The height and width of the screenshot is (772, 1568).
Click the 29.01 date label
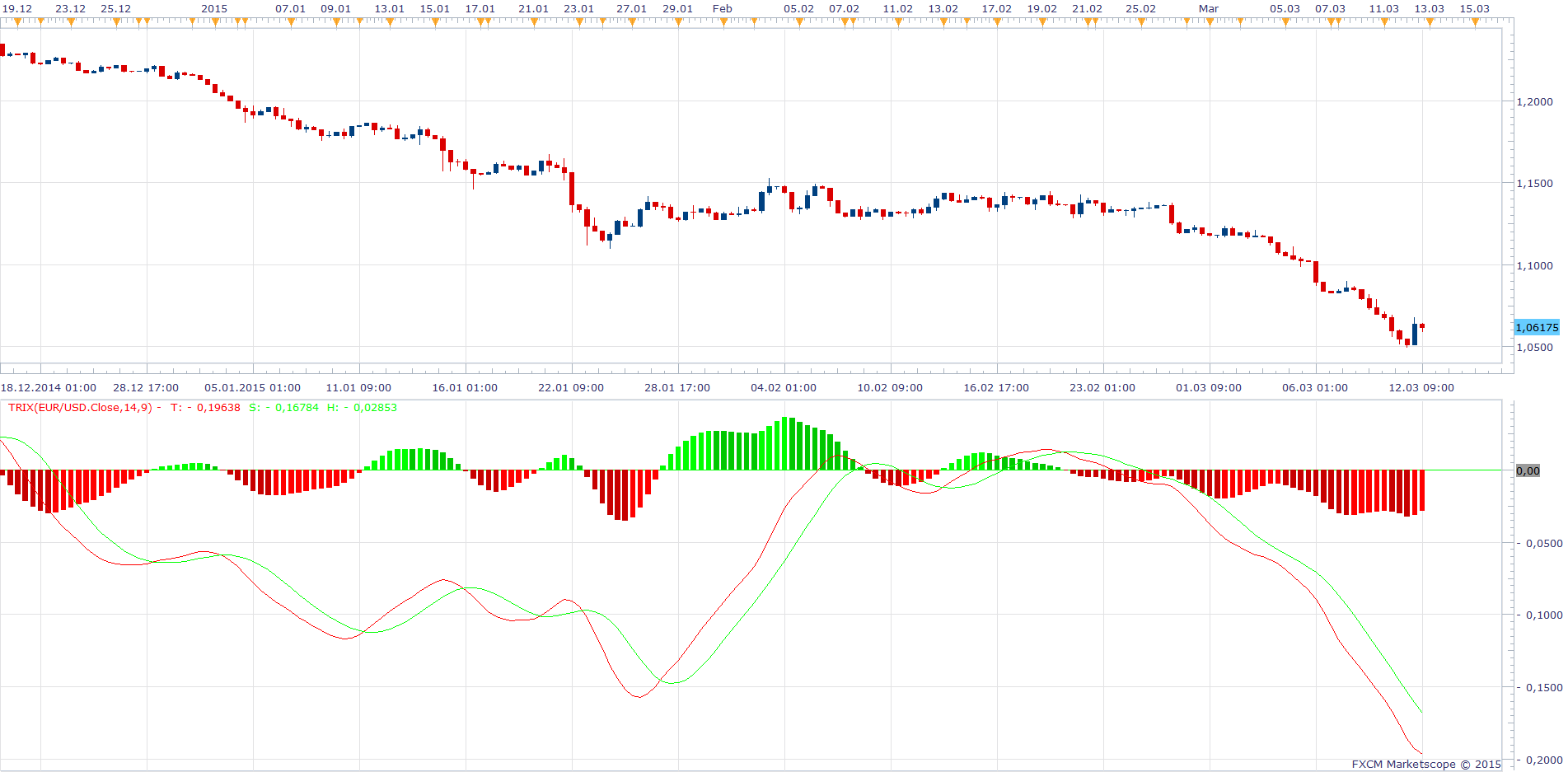pyautogui.click(x=677, y=9)
